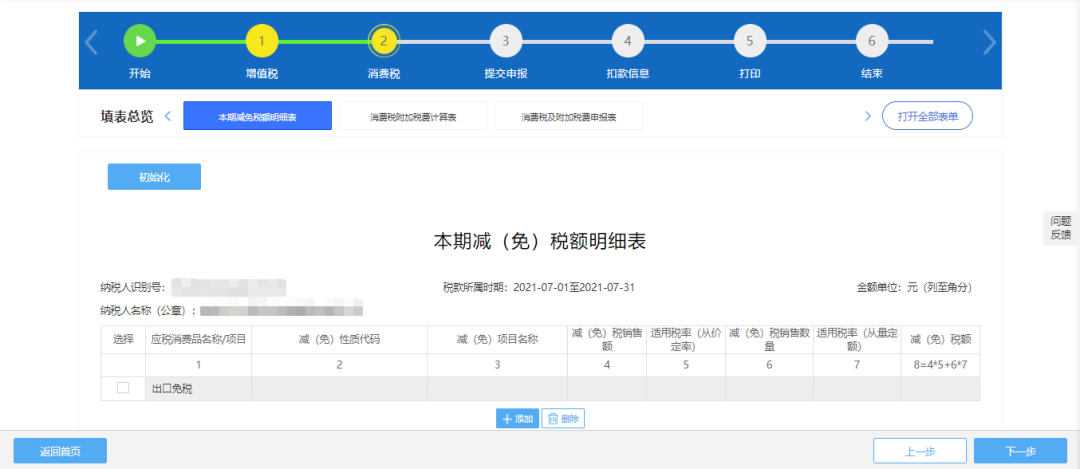Go to step 4 扣款信息 circle
This screenshot has height=469, width=1080.
click(x=627, y=41)
